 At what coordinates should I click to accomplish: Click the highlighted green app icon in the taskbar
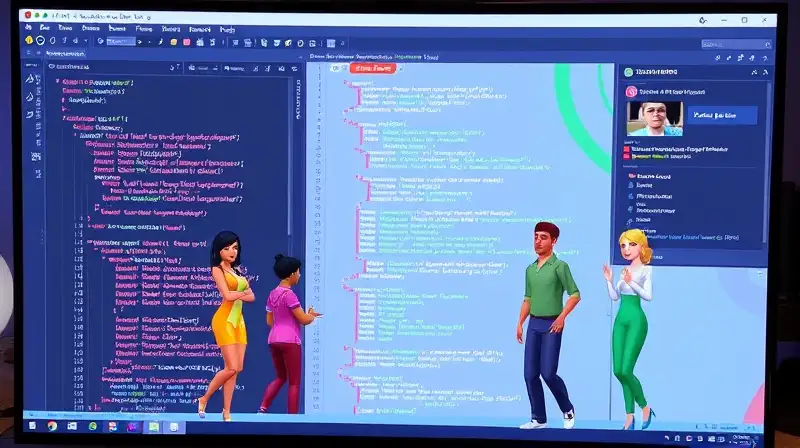point(154,427)
